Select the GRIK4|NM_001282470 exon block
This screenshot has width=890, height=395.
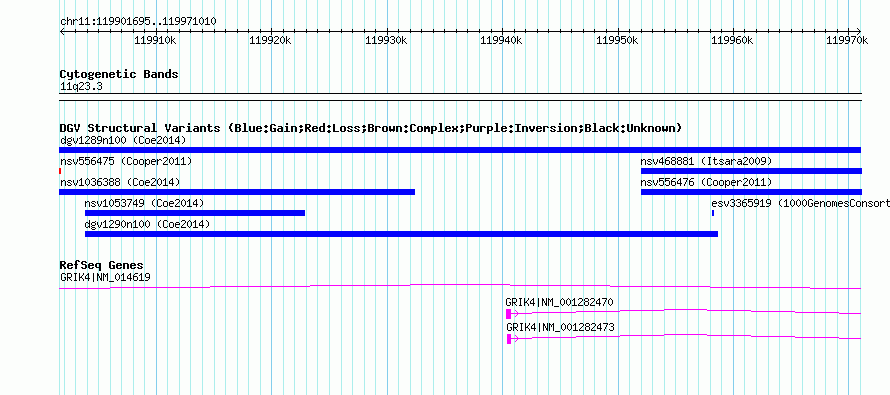[x=508, y=314]
